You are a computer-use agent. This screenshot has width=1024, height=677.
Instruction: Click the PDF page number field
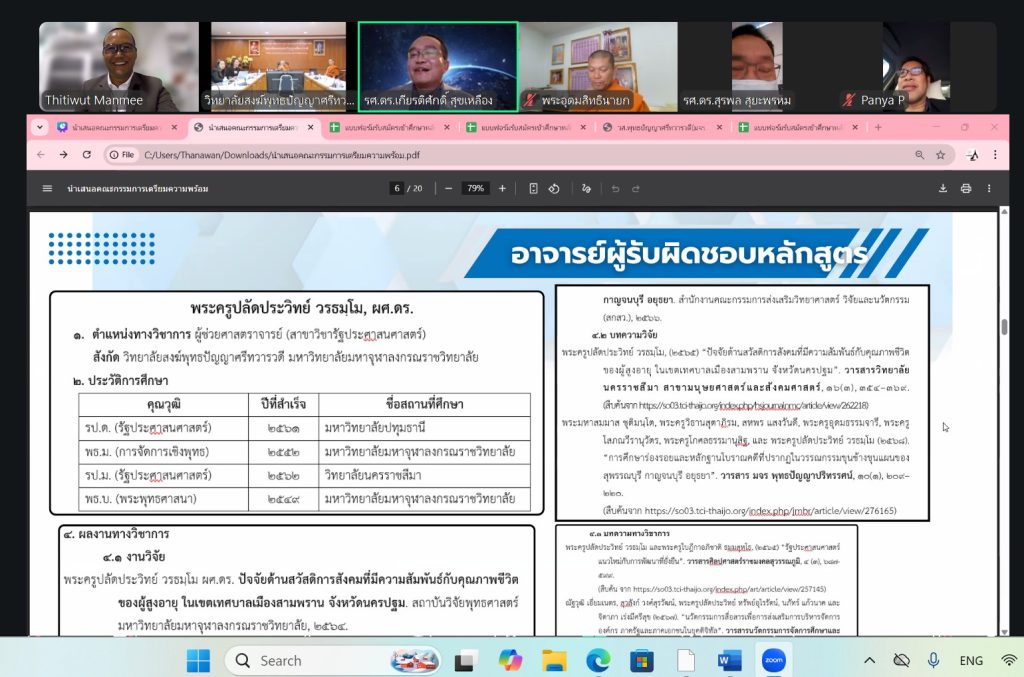[397, 188]
